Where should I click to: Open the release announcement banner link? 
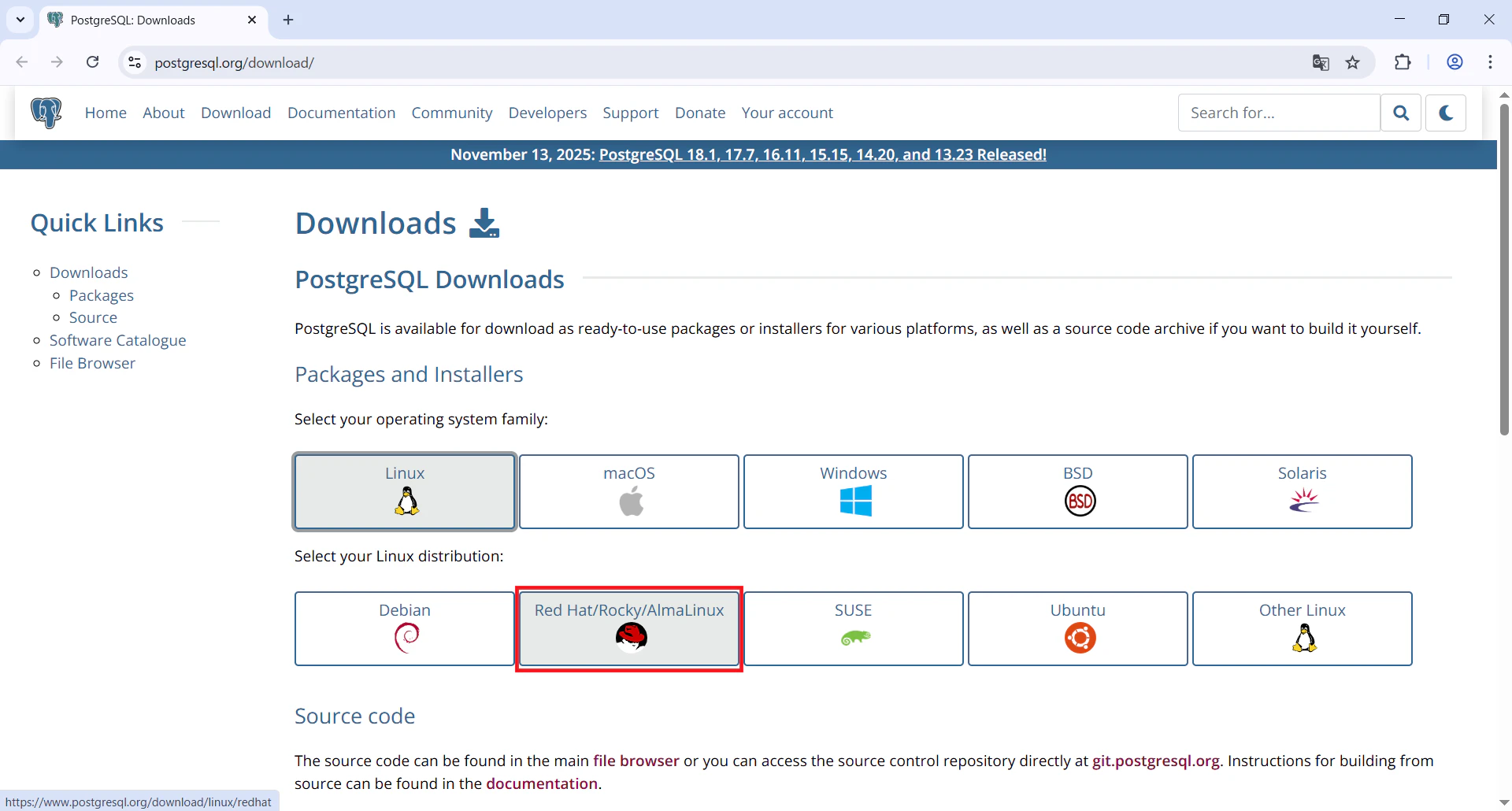coord(823,154)
